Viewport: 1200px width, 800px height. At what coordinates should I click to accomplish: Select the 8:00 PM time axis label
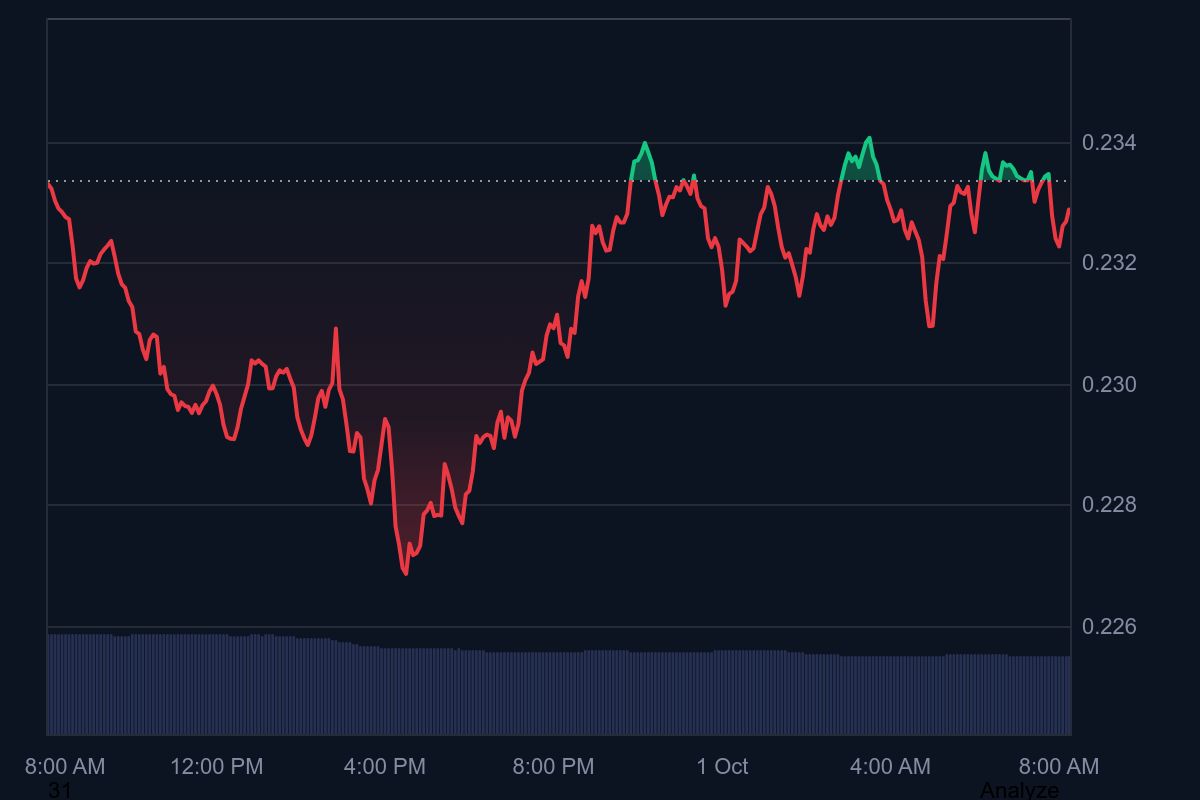pyautogui.click(x=553, y=766)
